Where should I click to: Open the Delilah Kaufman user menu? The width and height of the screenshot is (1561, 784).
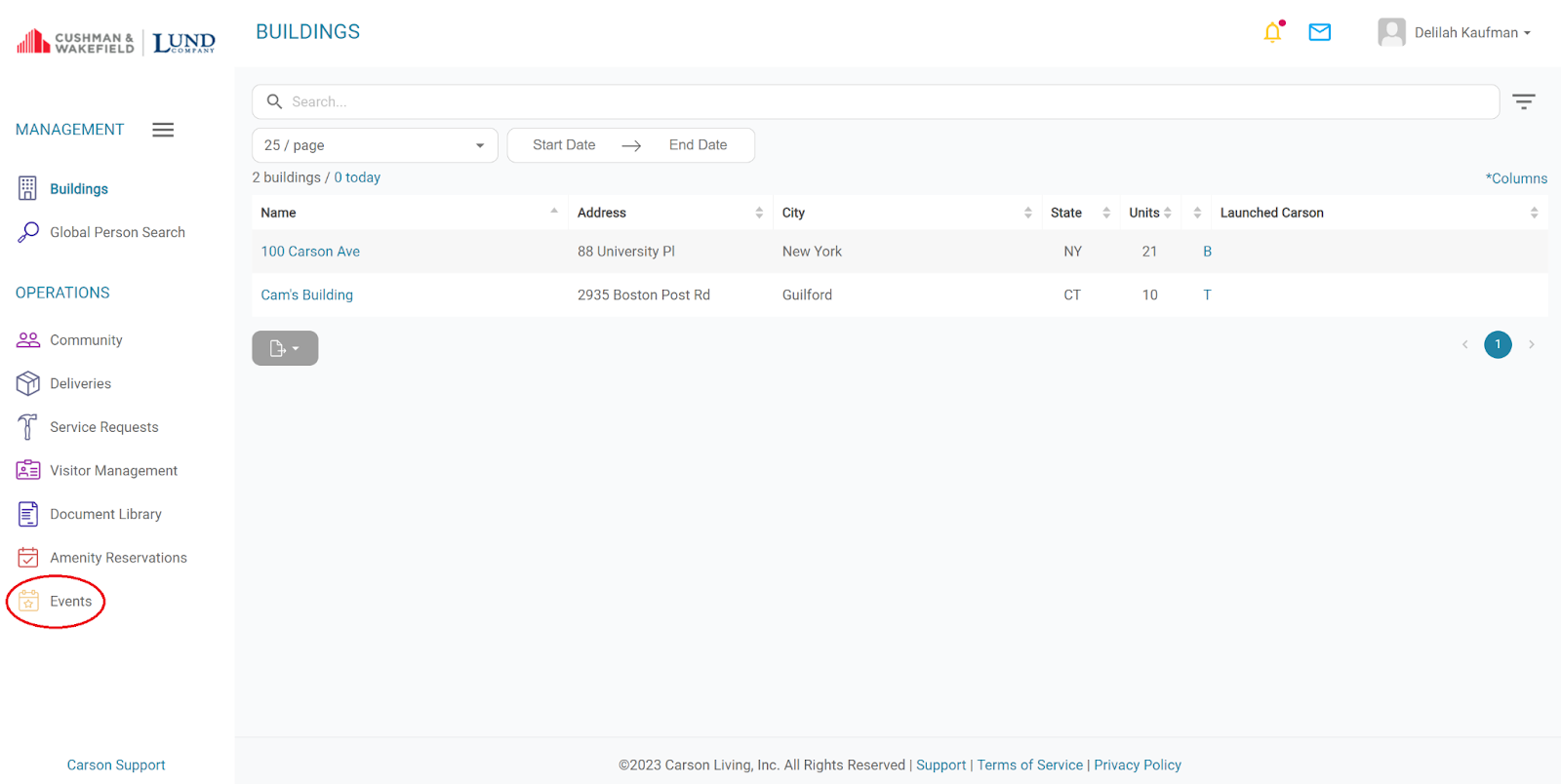(x=1455, y=33)
